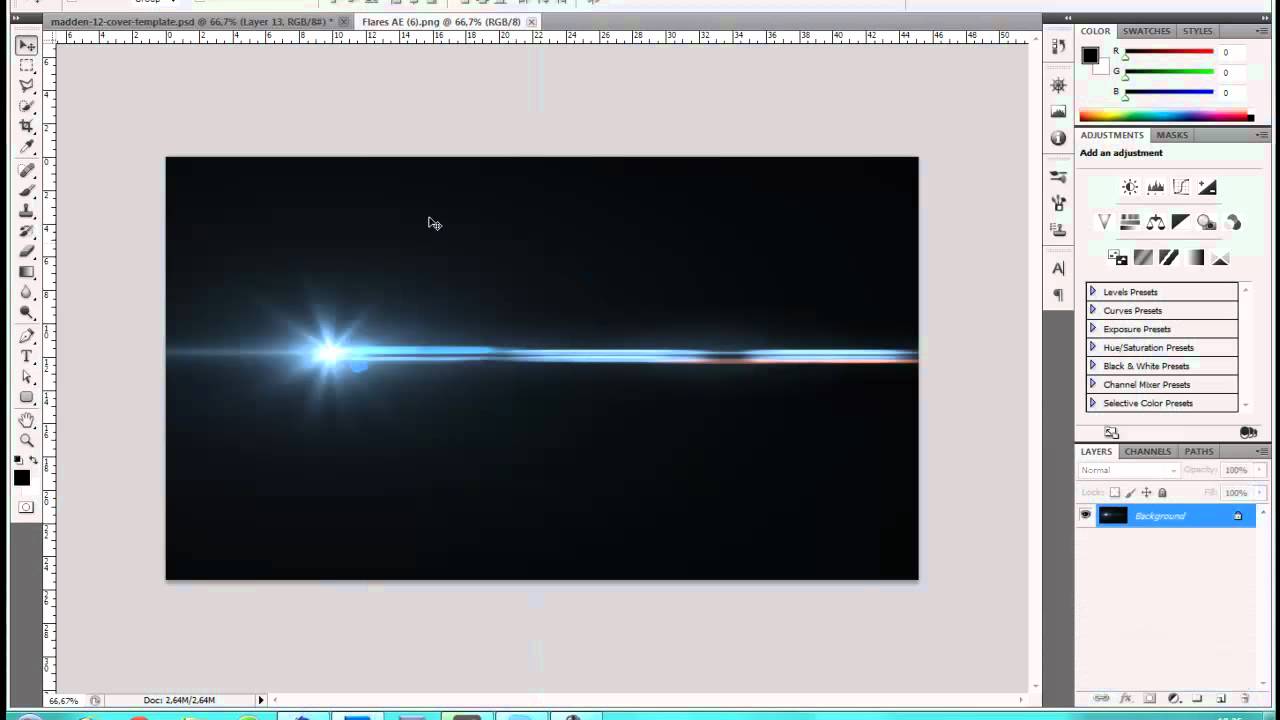Viewport: 1280px width, 720px height.
Task: Select the Eyedropper tool
Action: (27, 147)
